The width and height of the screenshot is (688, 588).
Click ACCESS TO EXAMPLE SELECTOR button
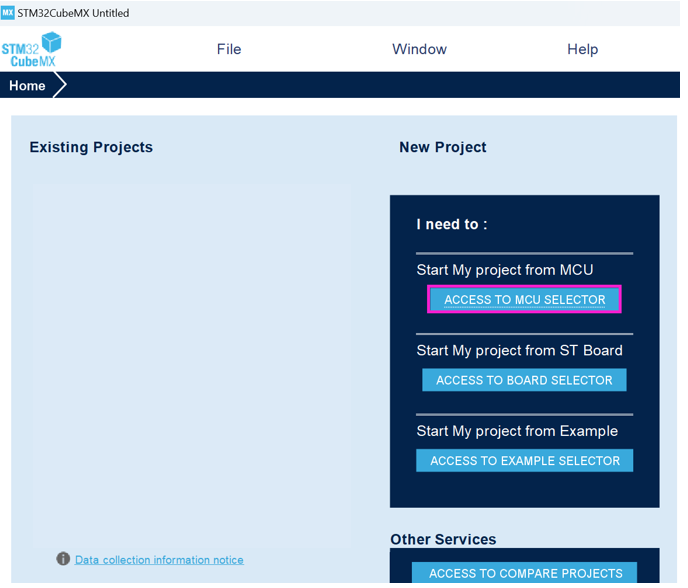[525, 461]
